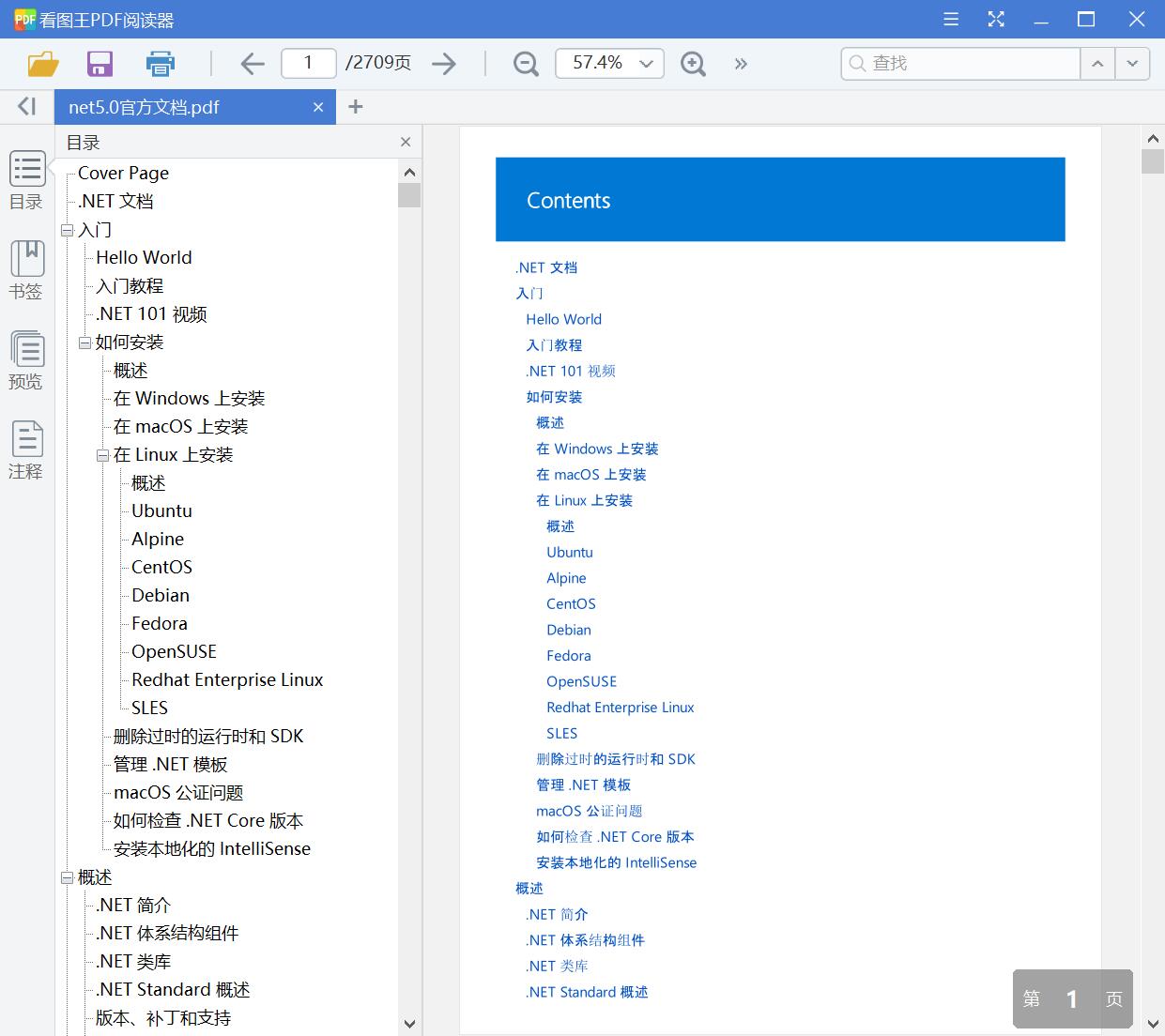
Task: Click the page number input field
Action: pyautogui.click(x=308, y=63)
